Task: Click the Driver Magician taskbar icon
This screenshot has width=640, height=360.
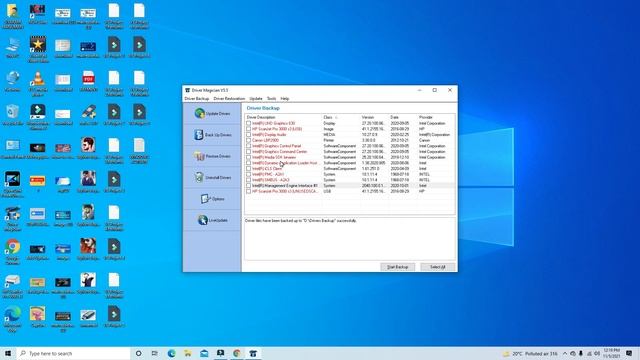Action: [x=253, y=353]
